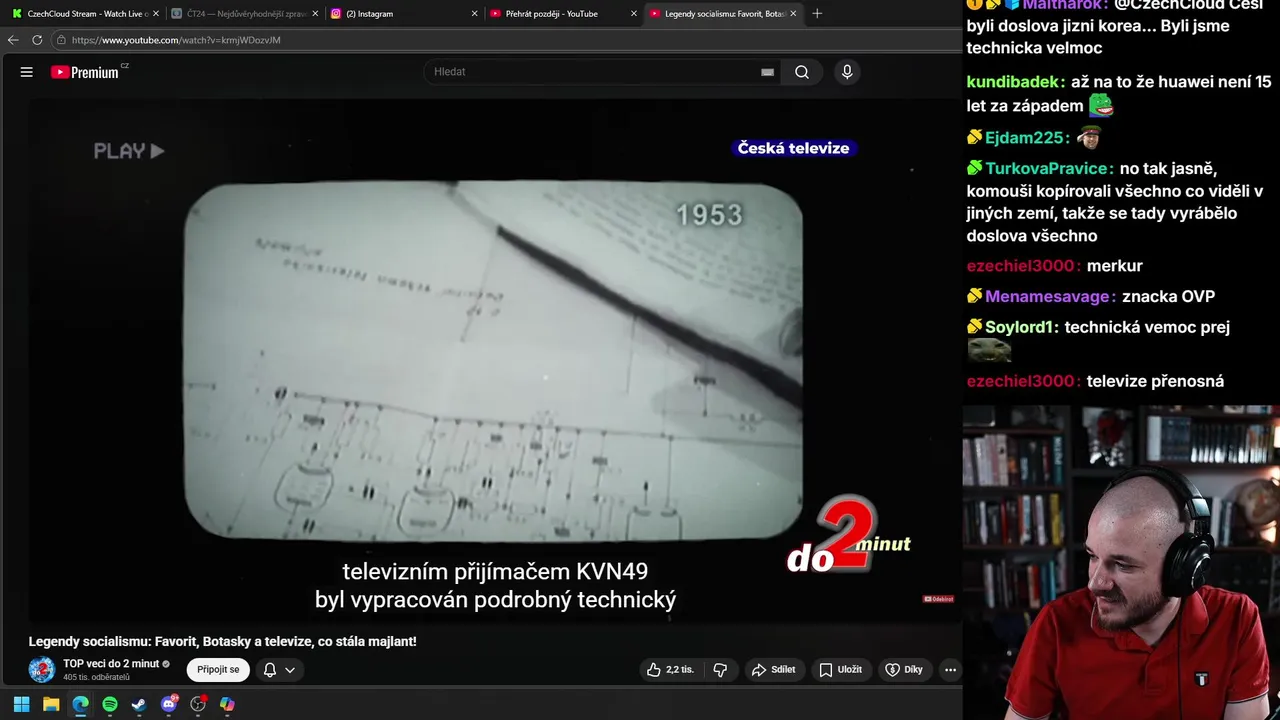
Task: Open TOP veci do 2 minut channel name
Action: point(111,664)
